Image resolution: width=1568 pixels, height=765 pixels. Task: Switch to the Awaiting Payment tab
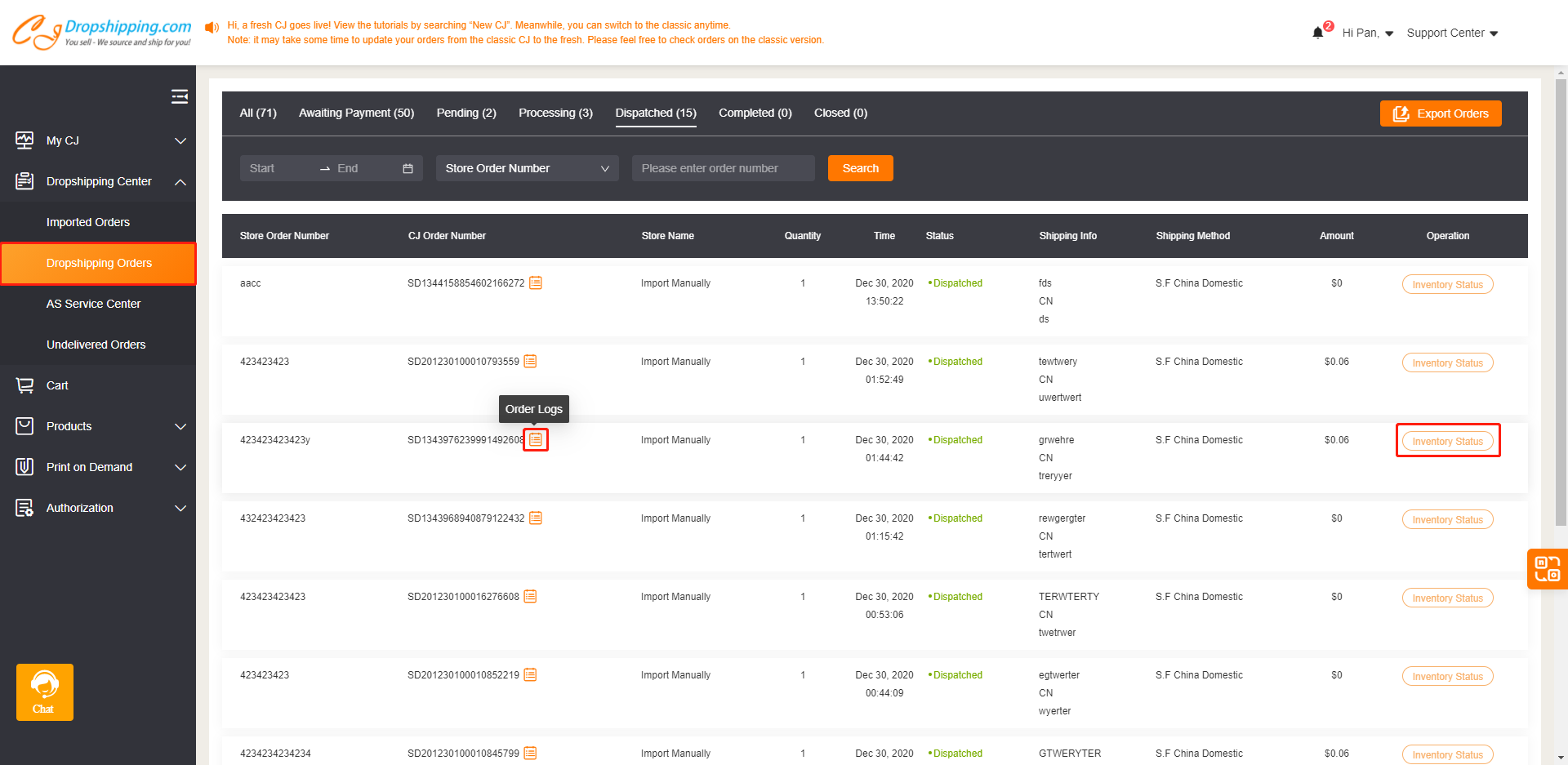click(x=356, y=113)
